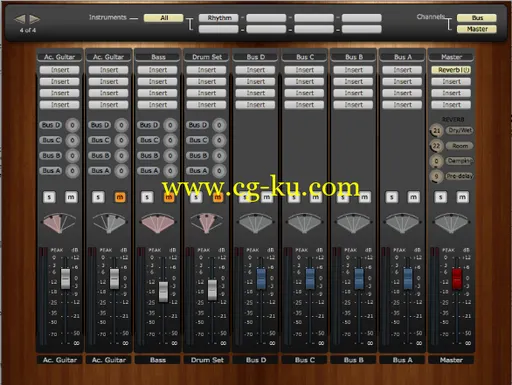This screenshot has height=385, width=512.
Task: Click Bus C send knob on first Ac. Guitar
Action: (x=72, y=140)
